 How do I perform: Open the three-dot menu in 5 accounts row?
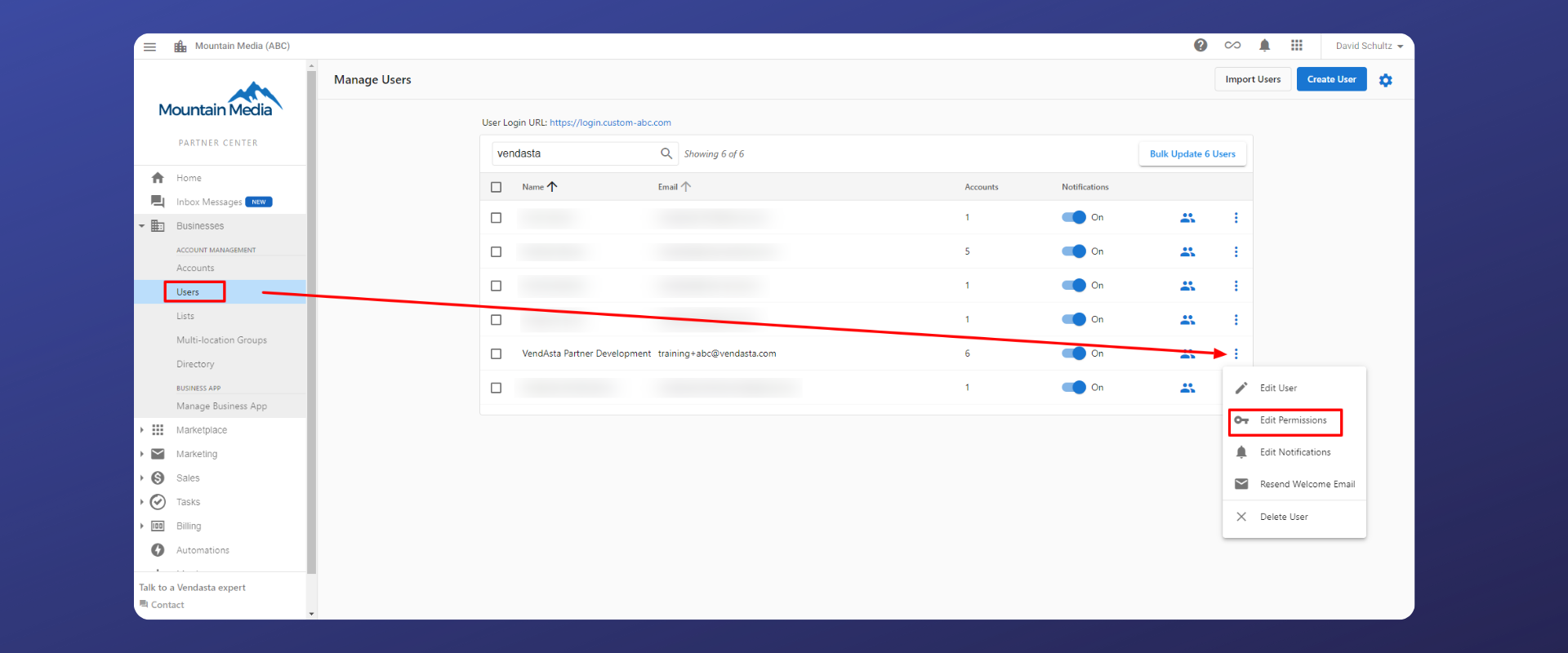click(1236, 251)
